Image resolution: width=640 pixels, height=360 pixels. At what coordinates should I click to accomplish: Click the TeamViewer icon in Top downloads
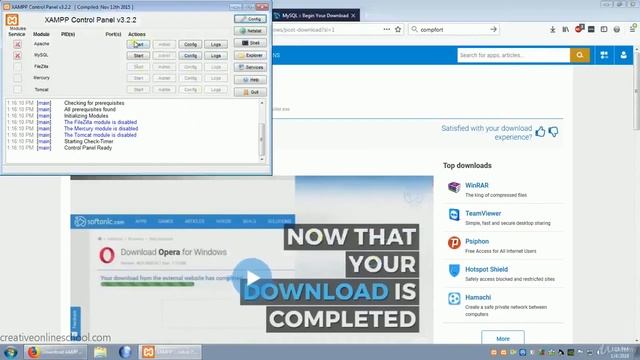click(x=454, y=215)
